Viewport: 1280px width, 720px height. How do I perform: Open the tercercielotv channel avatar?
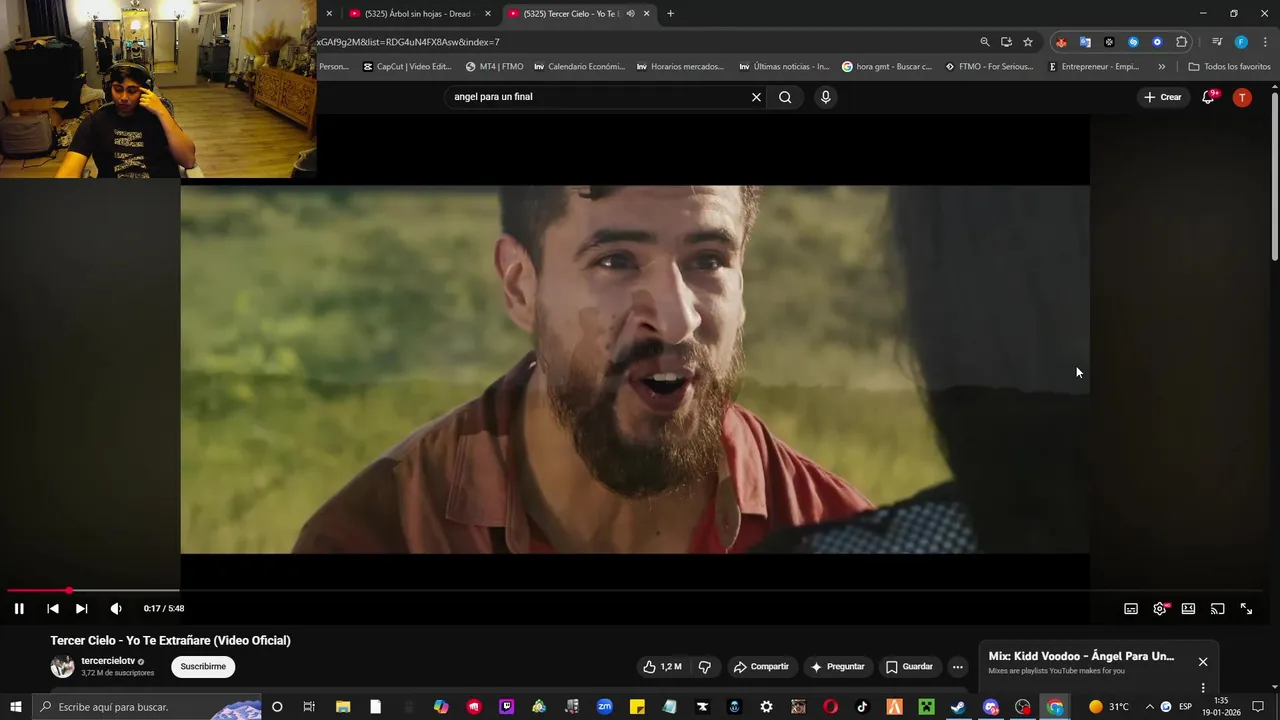coord(63,667)
